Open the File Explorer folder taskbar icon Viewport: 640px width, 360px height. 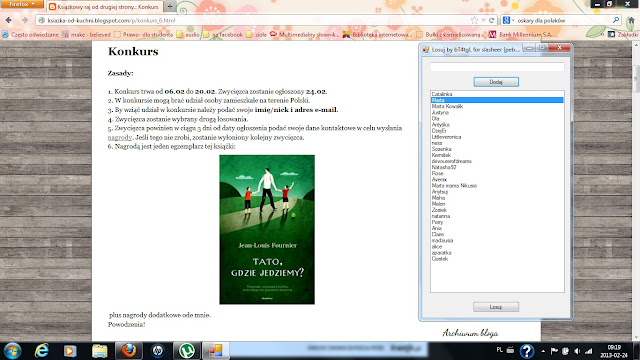(100, 351)
